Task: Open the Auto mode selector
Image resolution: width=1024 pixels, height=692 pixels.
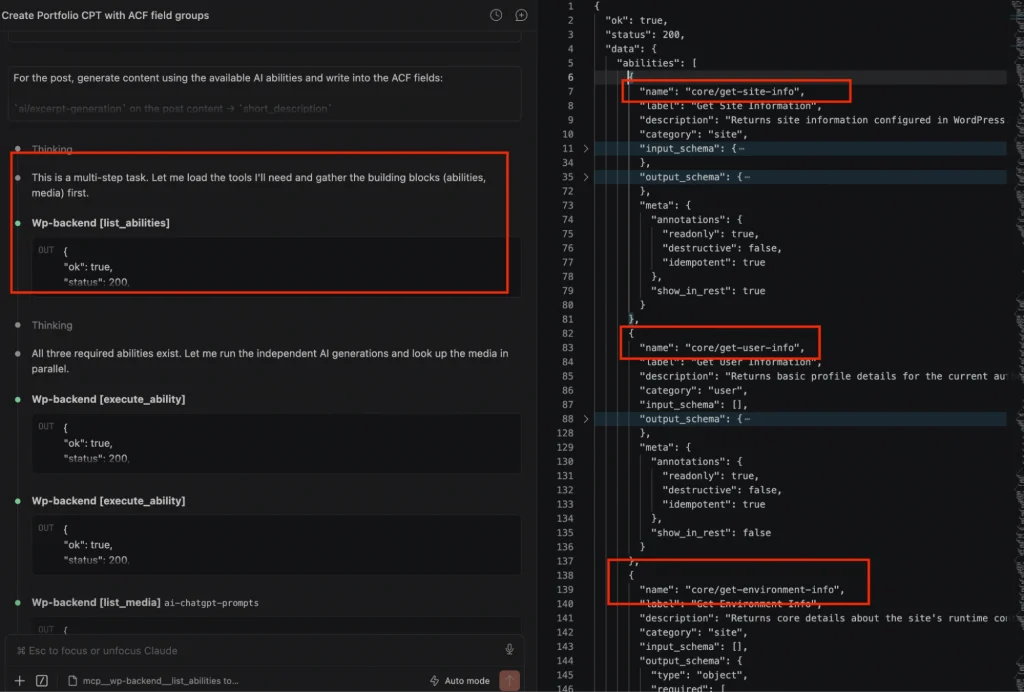Action: click(460, 680)
